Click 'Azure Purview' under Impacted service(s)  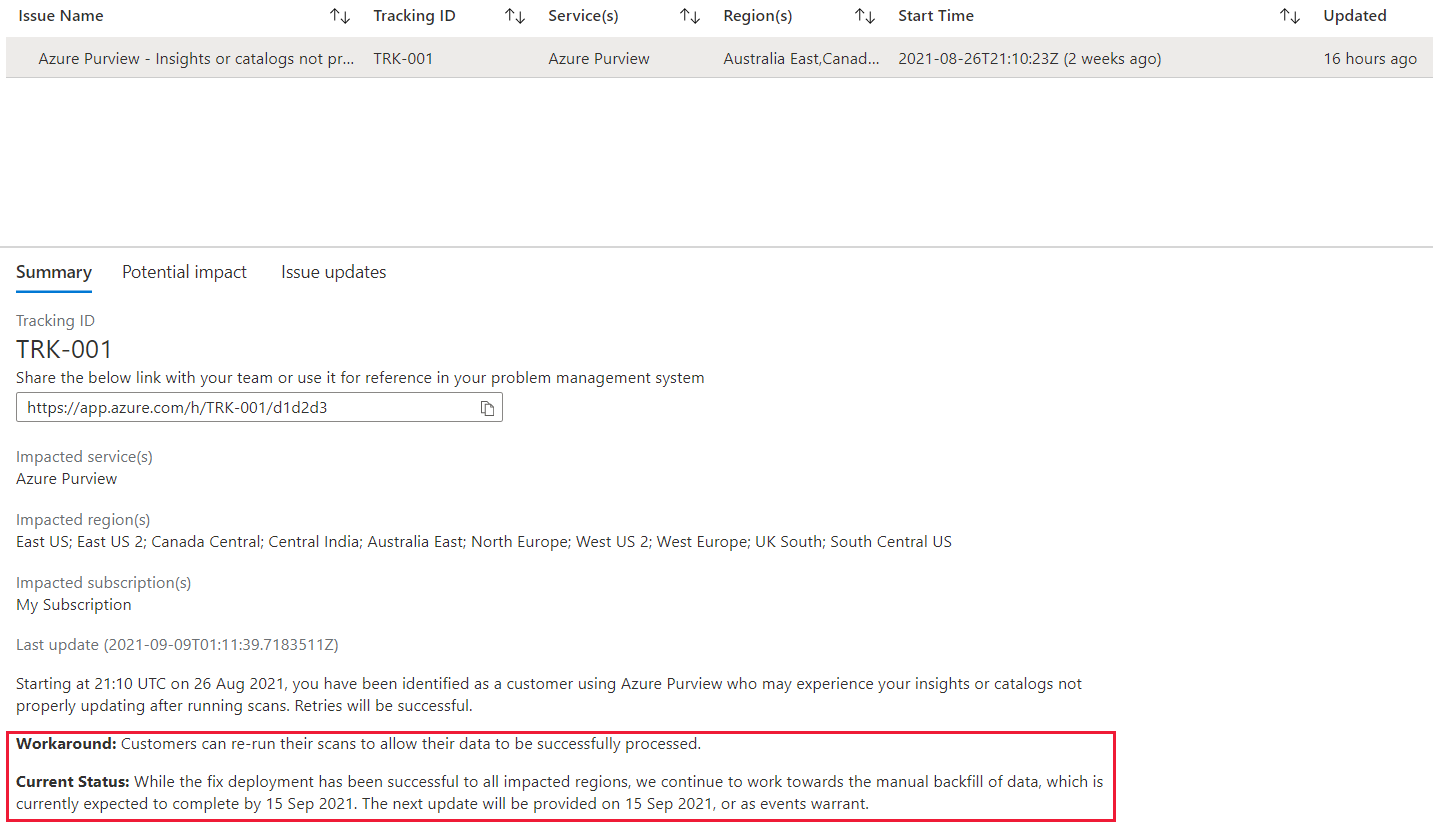tap(66, 479)
